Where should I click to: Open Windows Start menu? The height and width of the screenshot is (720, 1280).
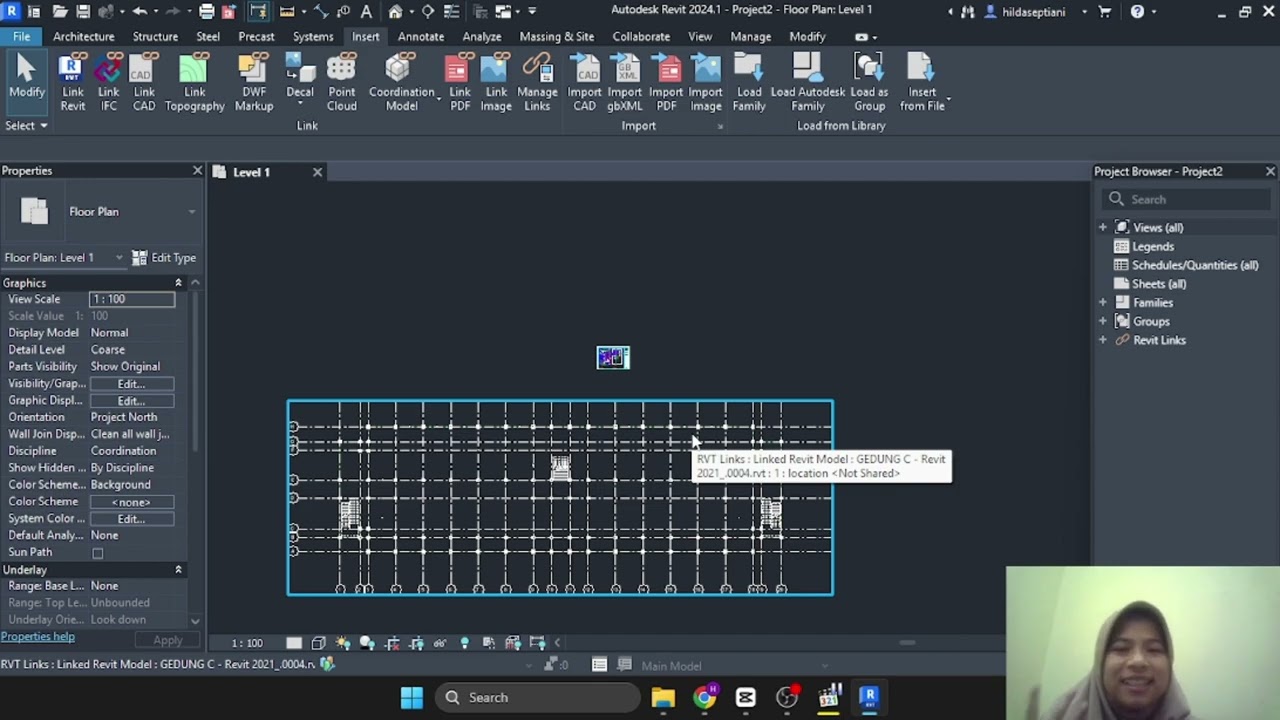click(412, 697)
